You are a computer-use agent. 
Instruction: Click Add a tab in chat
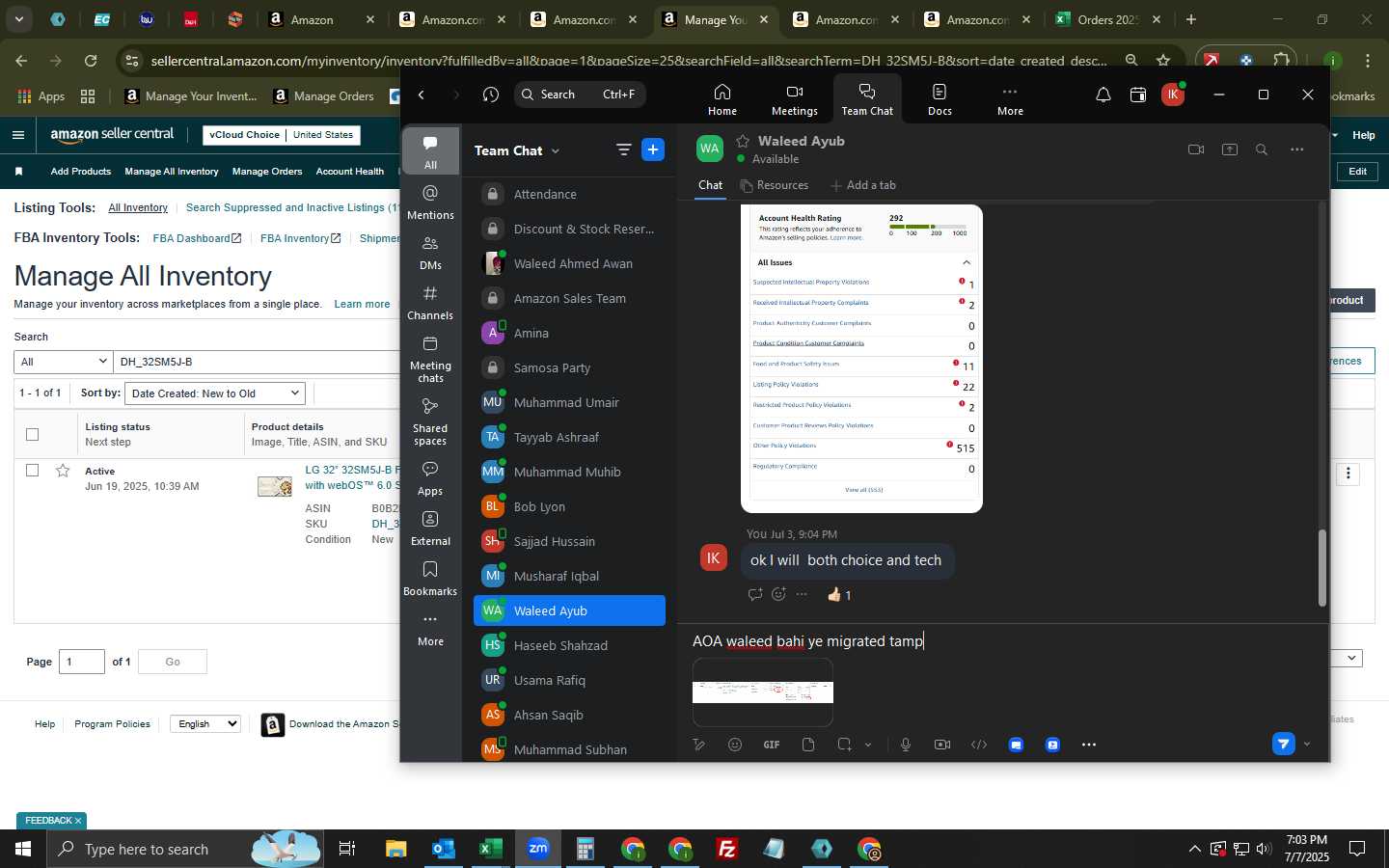click(x=861, y=185)
